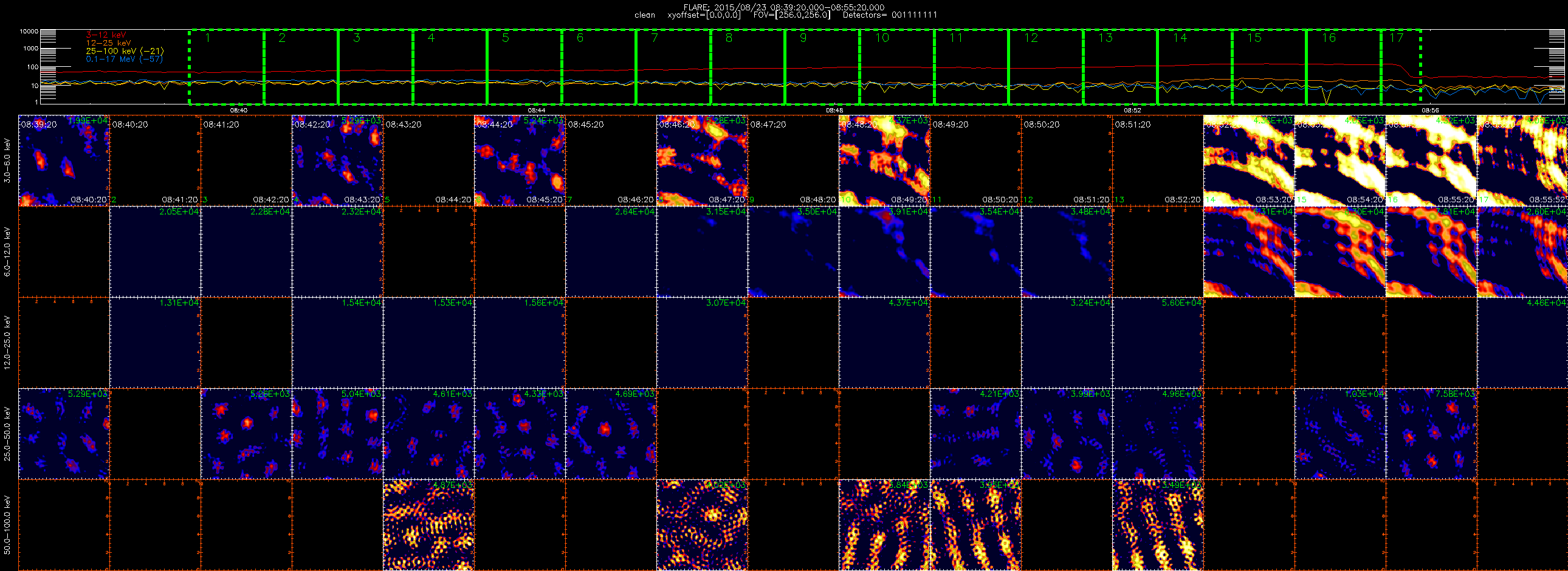Screen dimensions: 1568x571
Task: Select interval 5 box in light curve
Action: tap(524, 67)
